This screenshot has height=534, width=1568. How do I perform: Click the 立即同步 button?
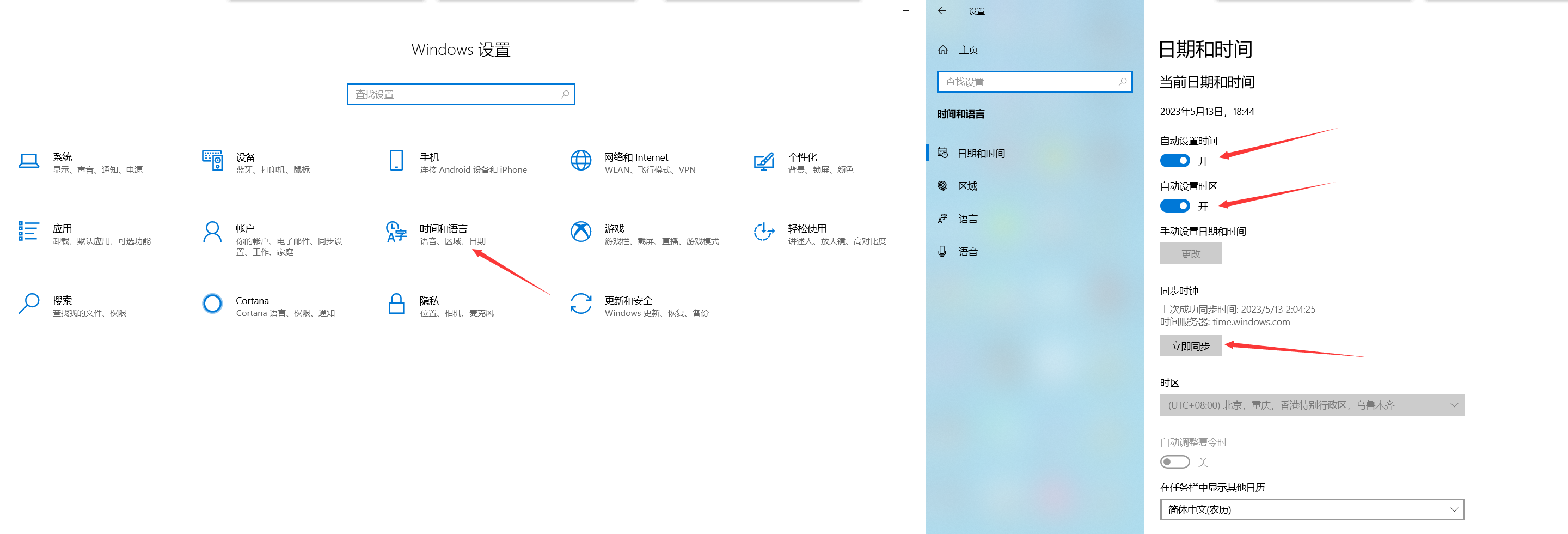1191,346
